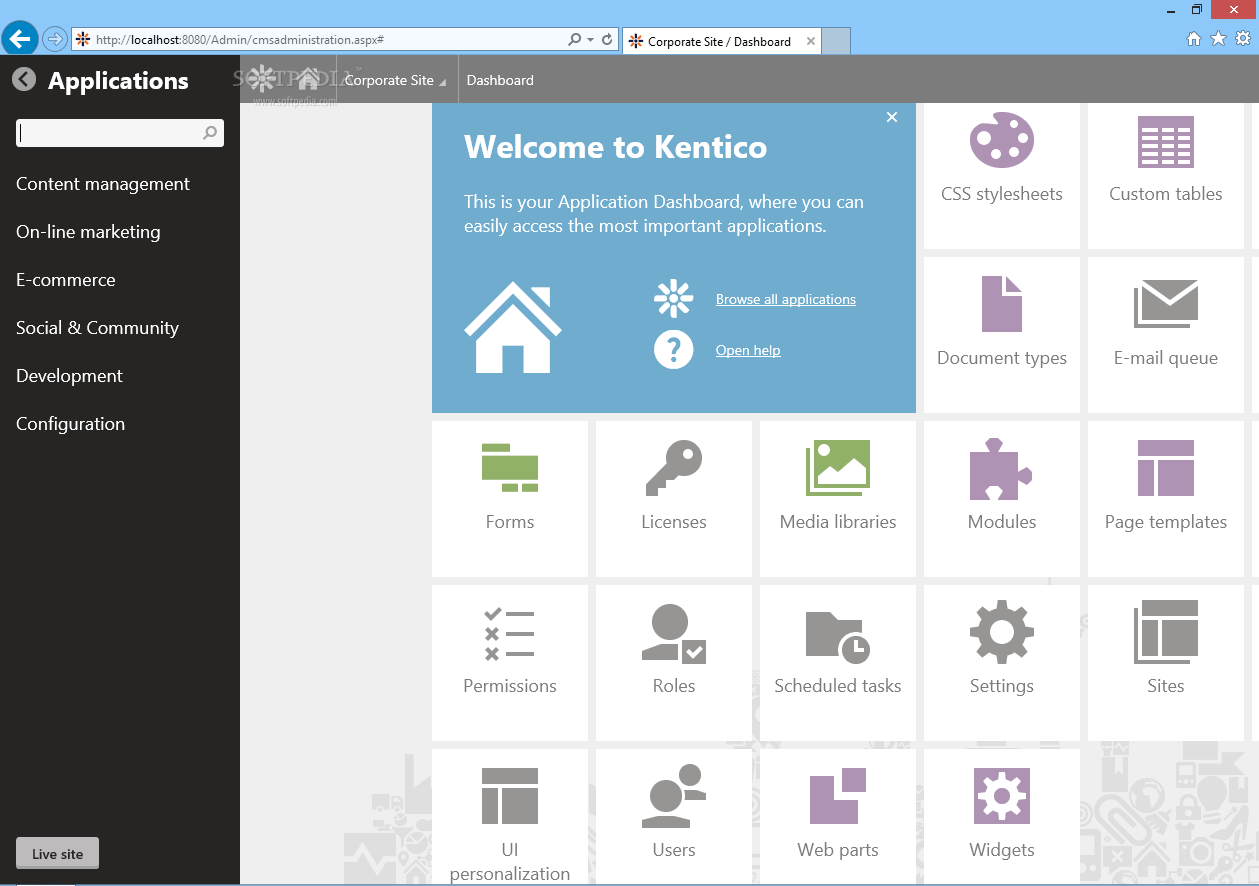
Task: Open the Custom tables tile
Action: 1166,176
